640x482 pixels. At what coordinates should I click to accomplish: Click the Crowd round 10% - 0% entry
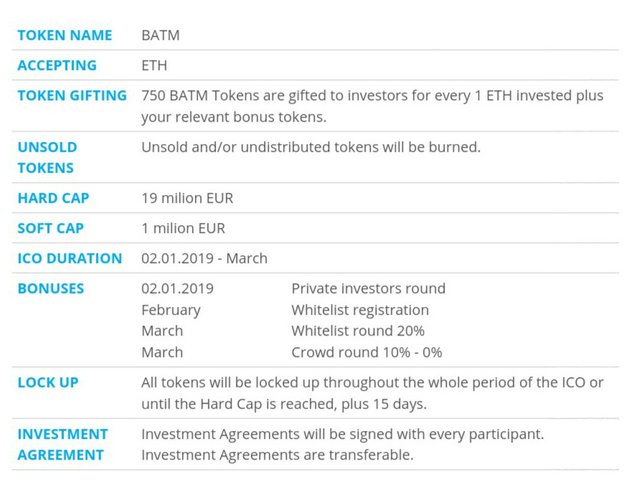367,352
